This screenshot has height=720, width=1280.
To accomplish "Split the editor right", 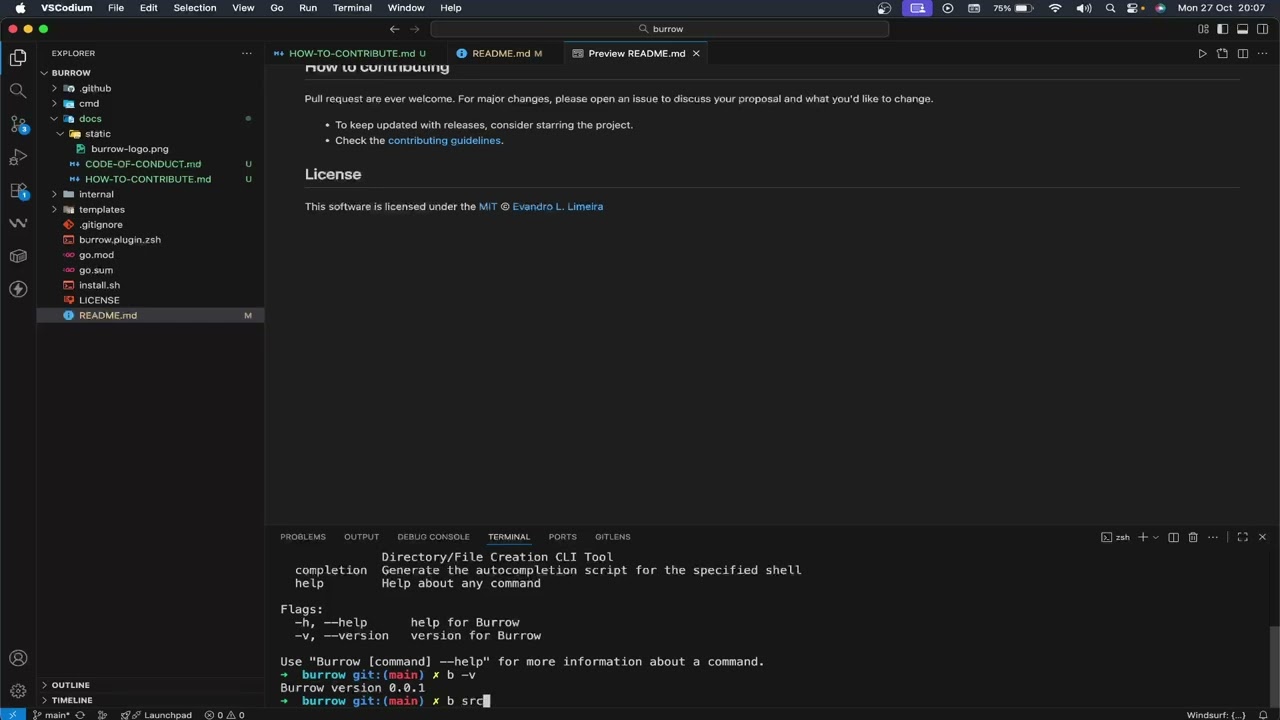I will tap(1242, 53).
